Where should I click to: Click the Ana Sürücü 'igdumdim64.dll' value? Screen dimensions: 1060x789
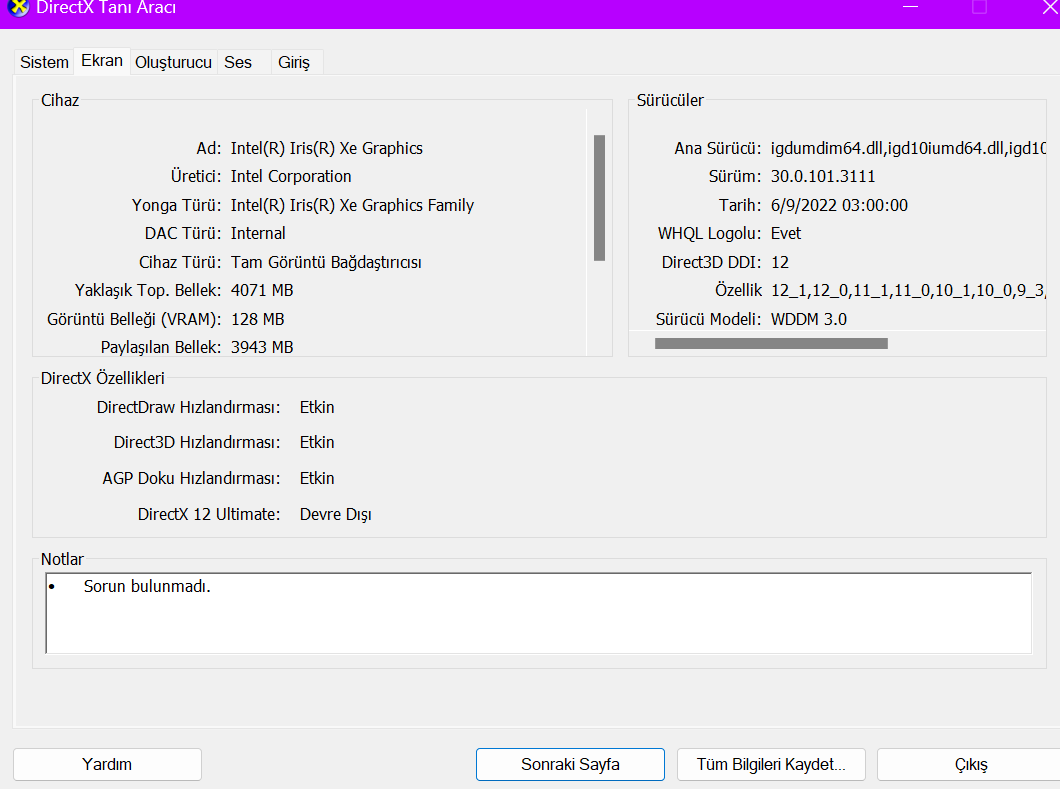pos(908,148)
